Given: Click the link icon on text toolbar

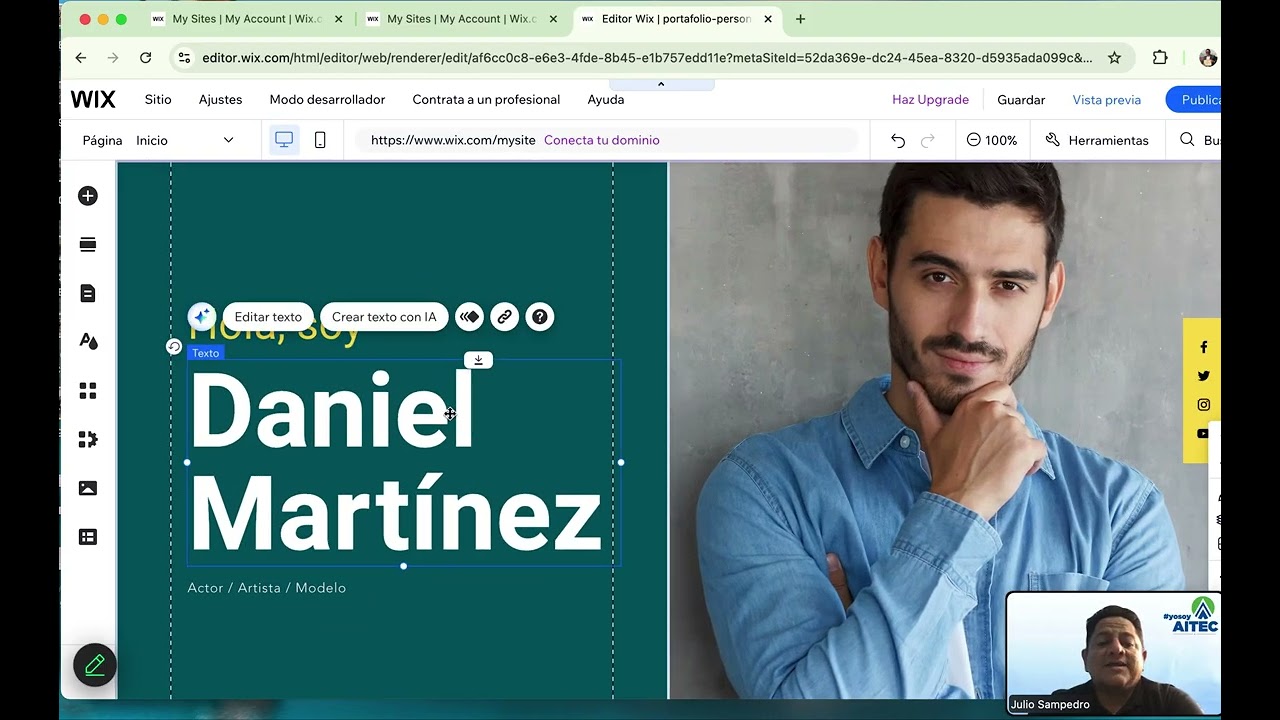Looking at the screenshot, I should 505,317.
